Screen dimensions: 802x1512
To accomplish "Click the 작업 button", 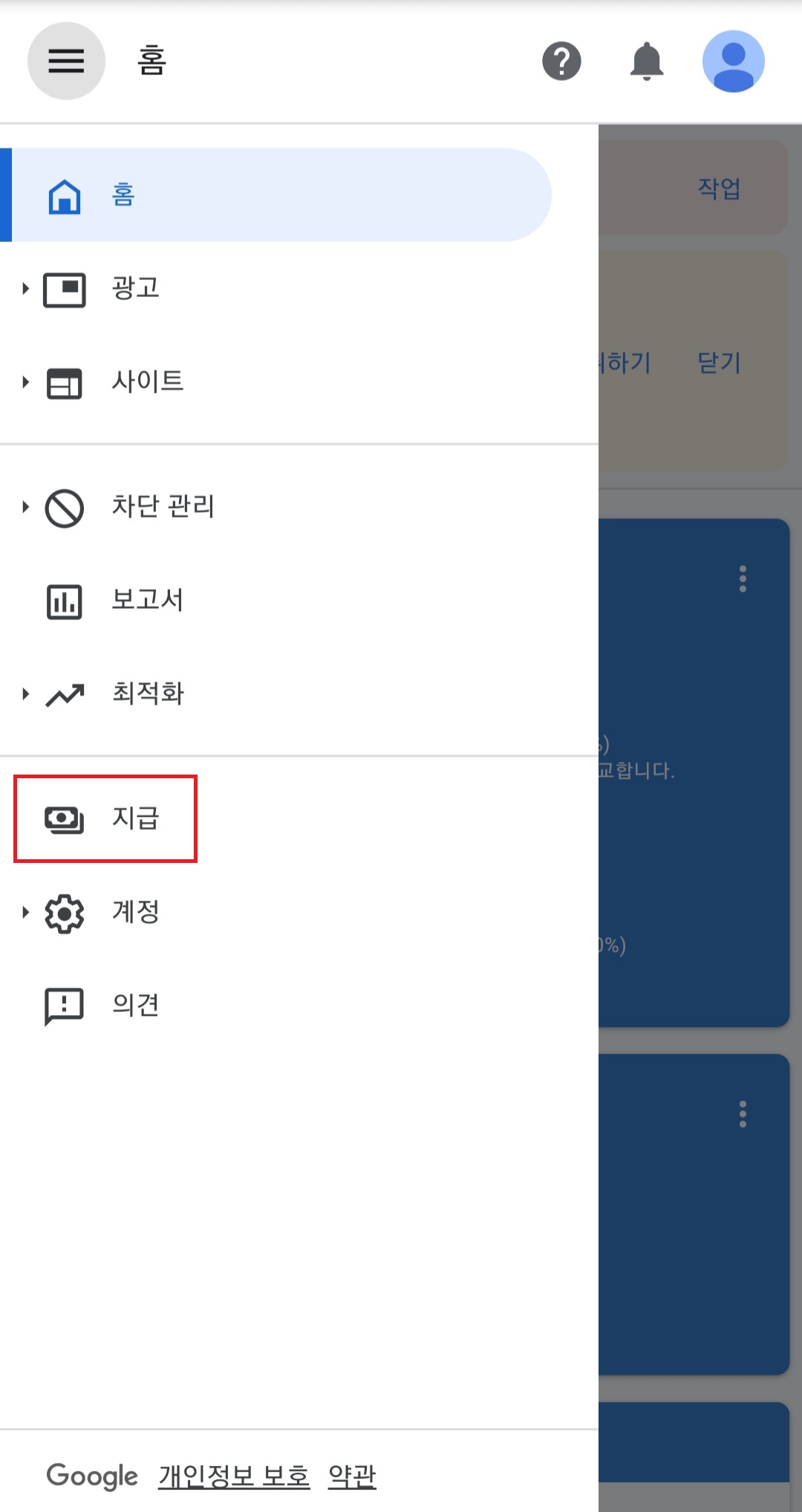I will coord(719,188).
